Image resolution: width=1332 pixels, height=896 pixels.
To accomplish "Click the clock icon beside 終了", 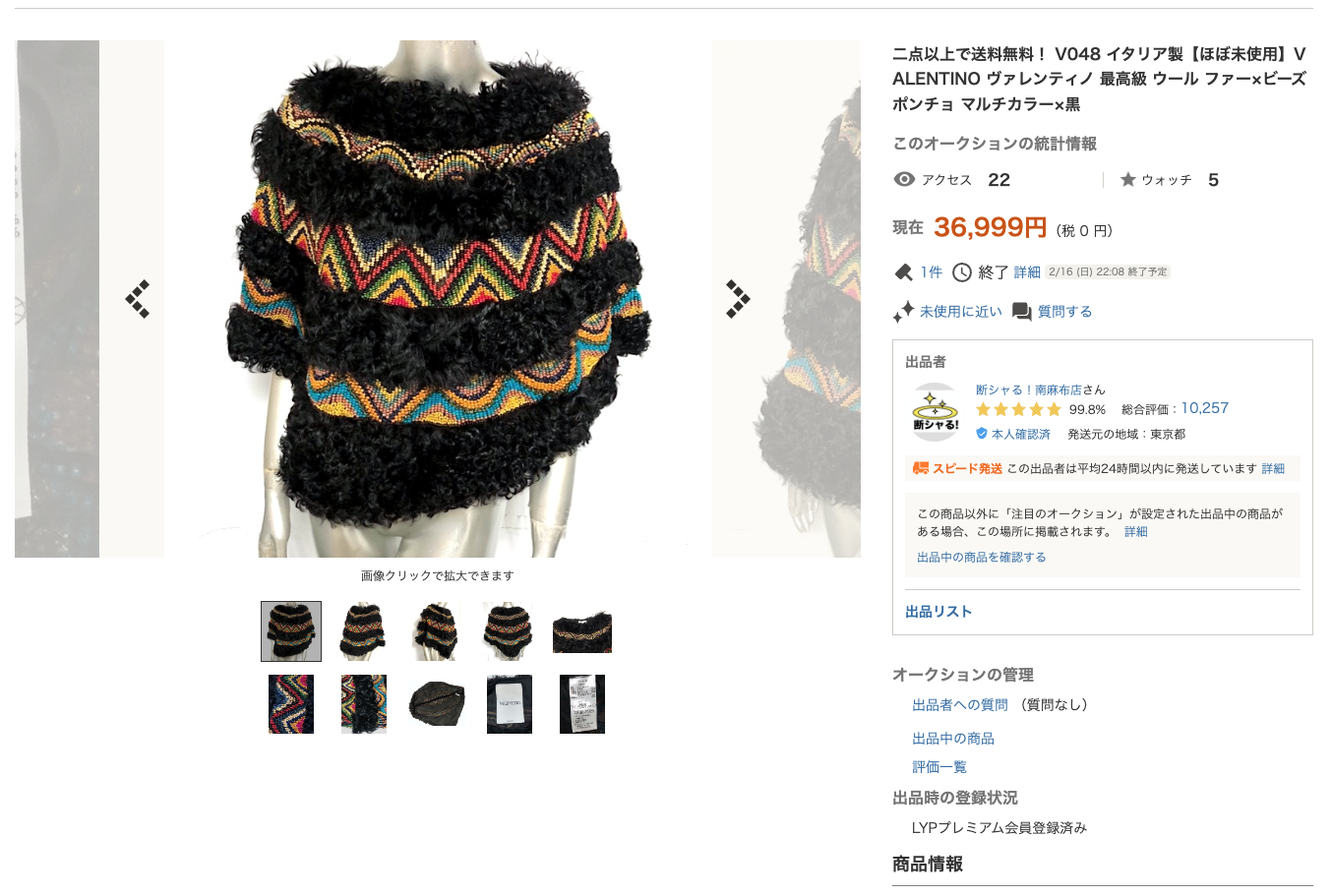I will click(962, 272).
